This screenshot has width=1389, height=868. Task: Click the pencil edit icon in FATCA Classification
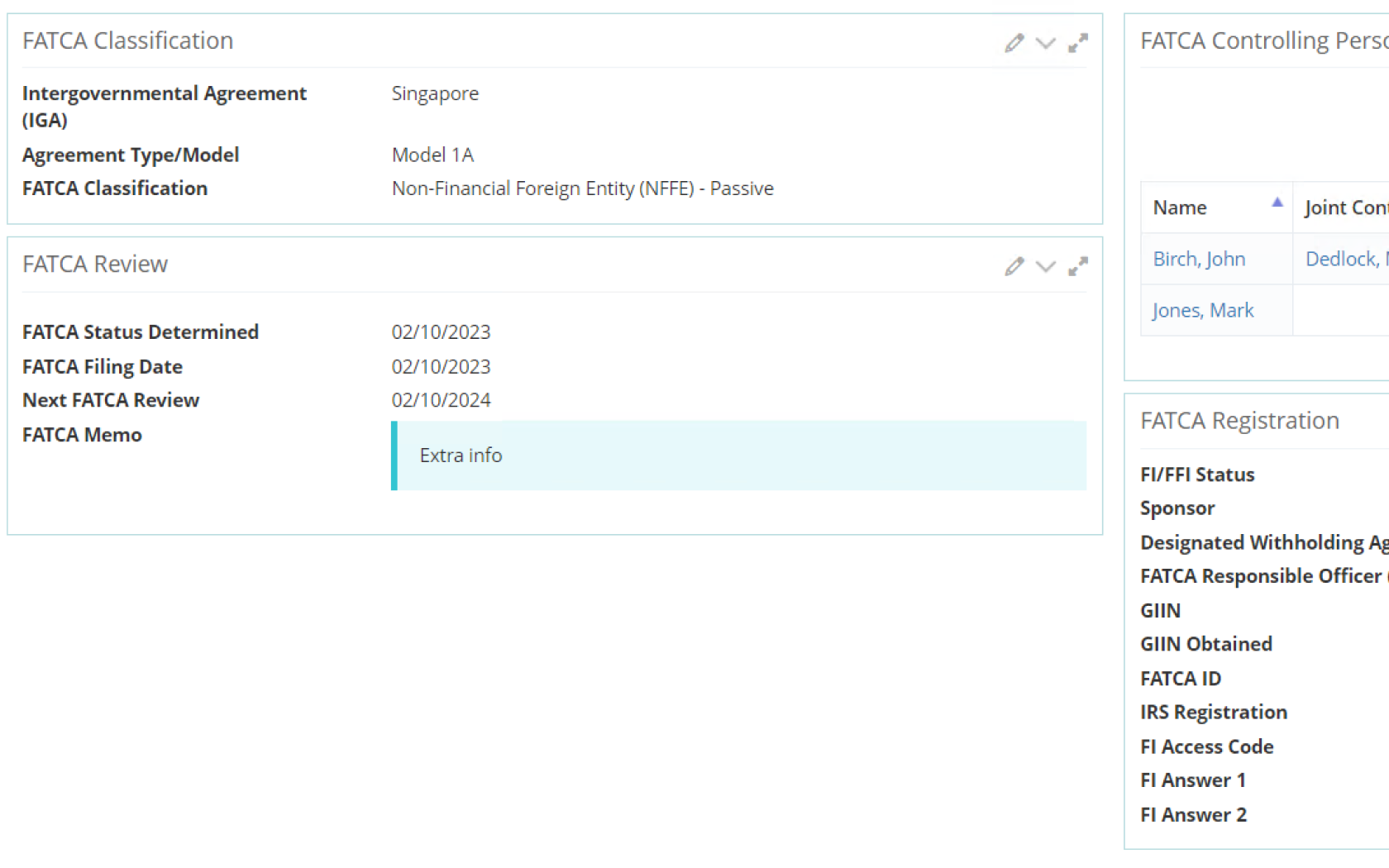point(1014,43)
